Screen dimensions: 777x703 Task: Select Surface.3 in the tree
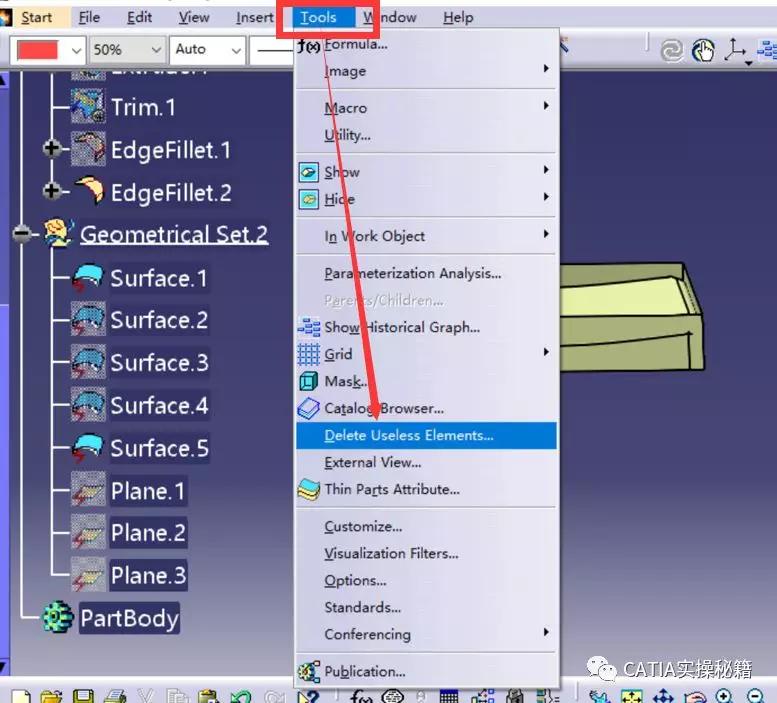[x=159, y=363]
